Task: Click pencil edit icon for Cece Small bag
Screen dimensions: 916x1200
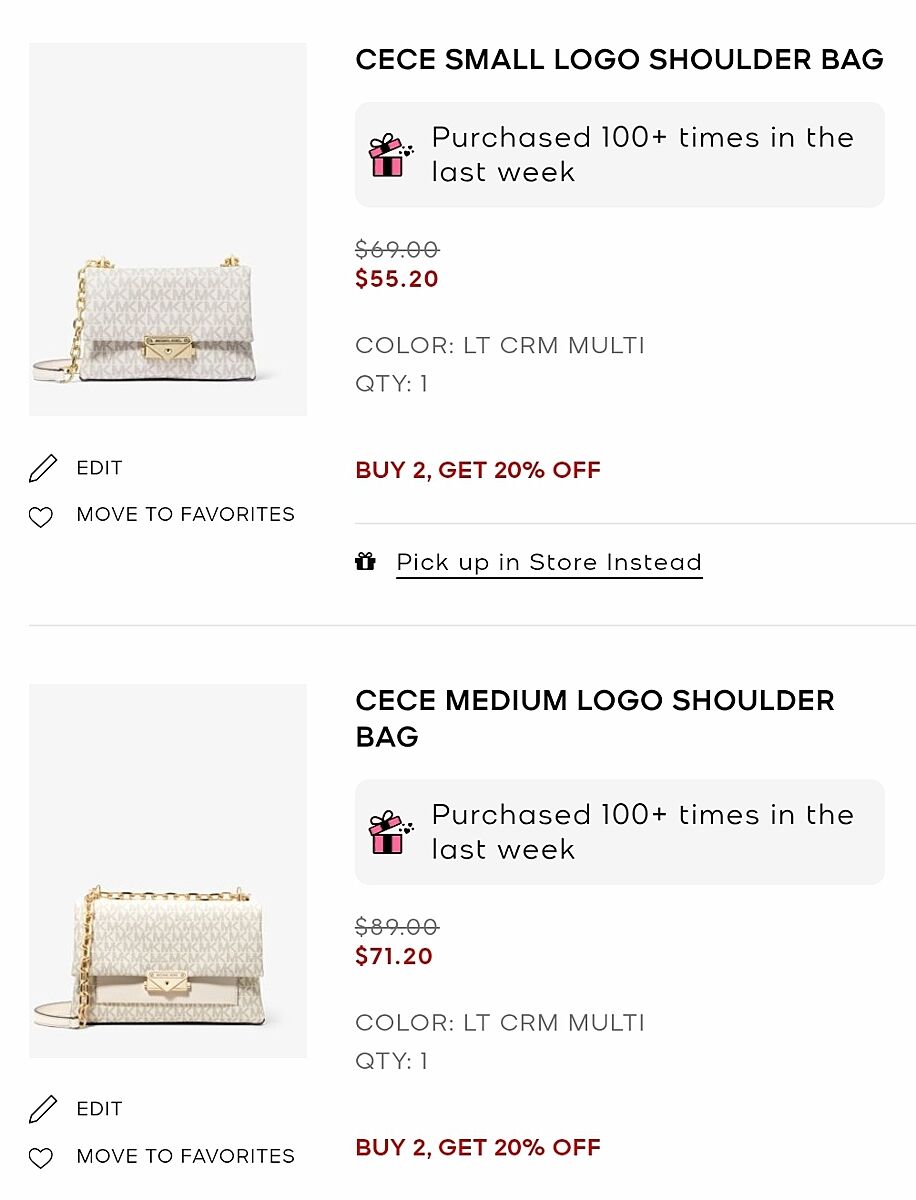Action: [x=43, y=468]
